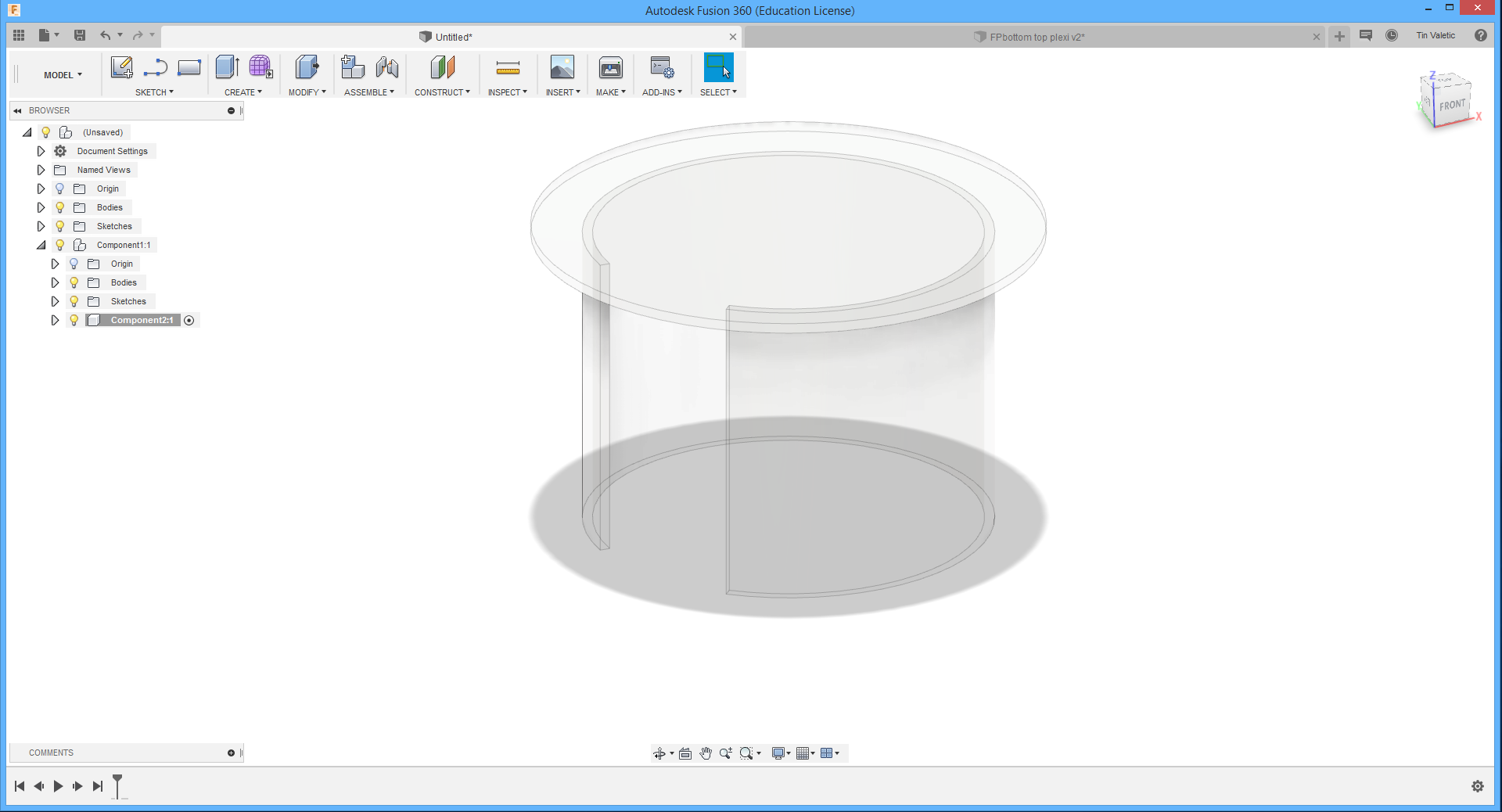Switch to the FPbottom top plexi v2 tab

click(x=1034, y=37)
